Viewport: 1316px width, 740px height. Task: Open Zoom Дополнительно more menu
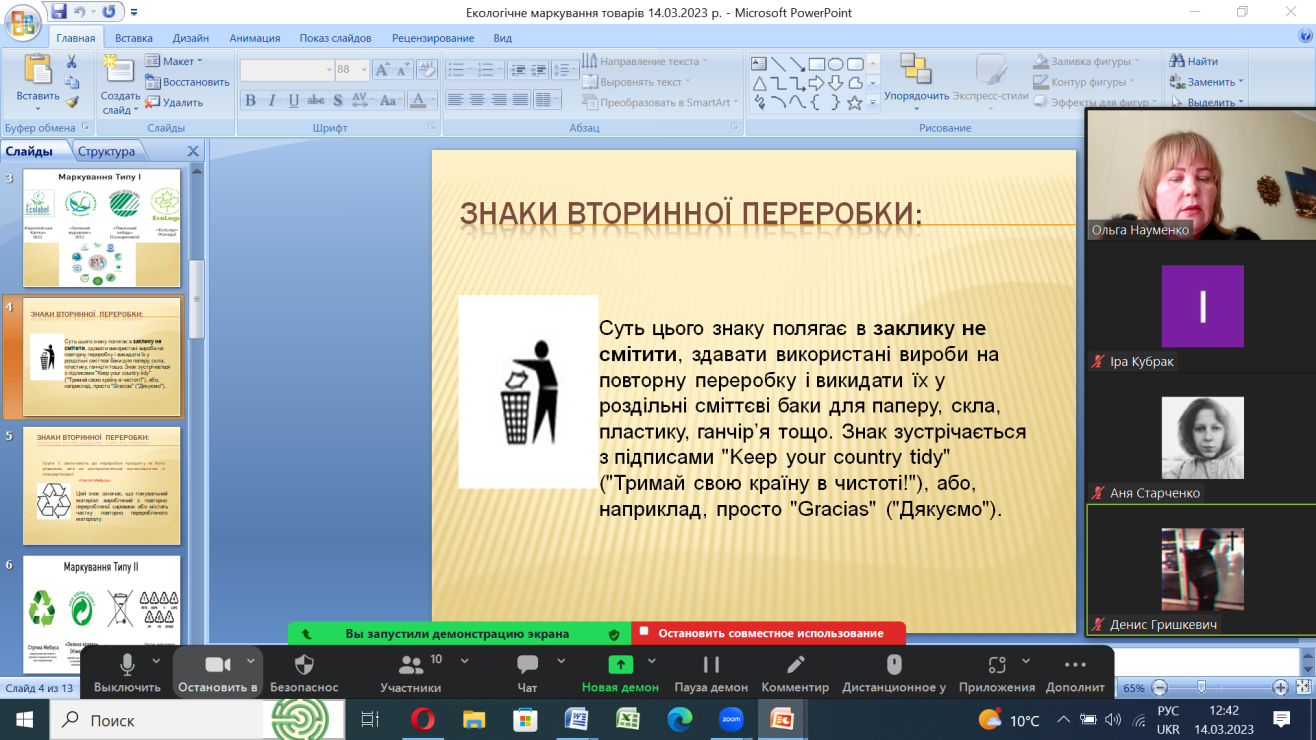(x=1075, y=672)
